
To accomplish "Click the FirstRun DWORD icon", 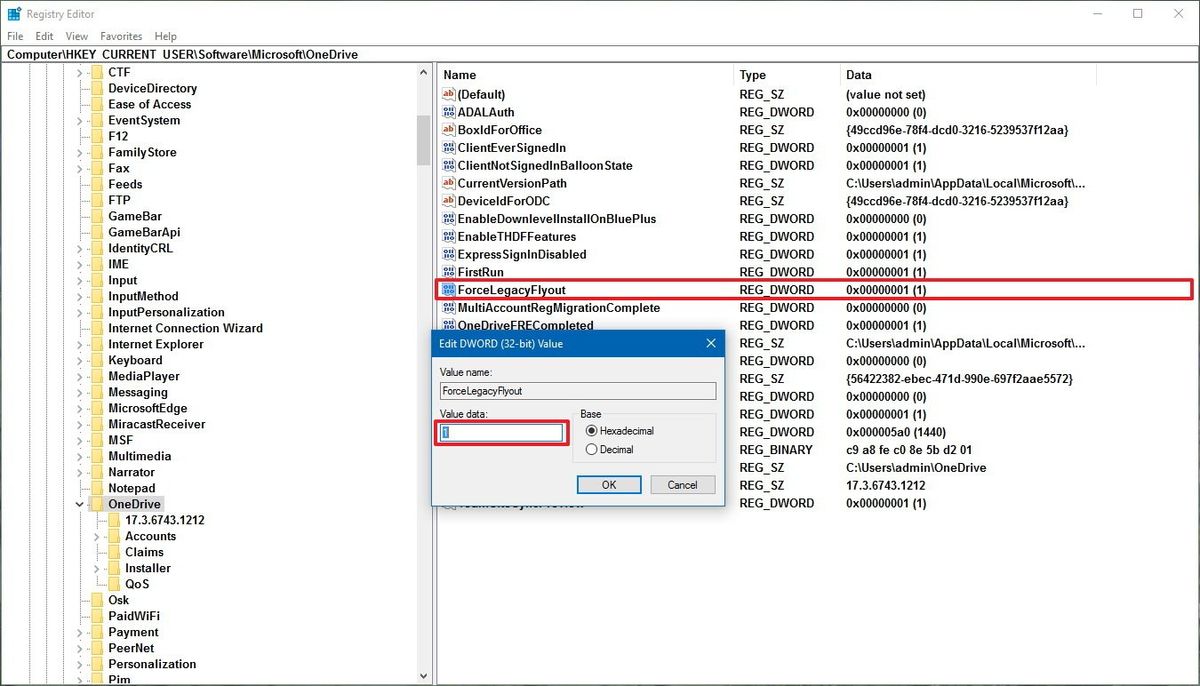I will pos(449,272).
